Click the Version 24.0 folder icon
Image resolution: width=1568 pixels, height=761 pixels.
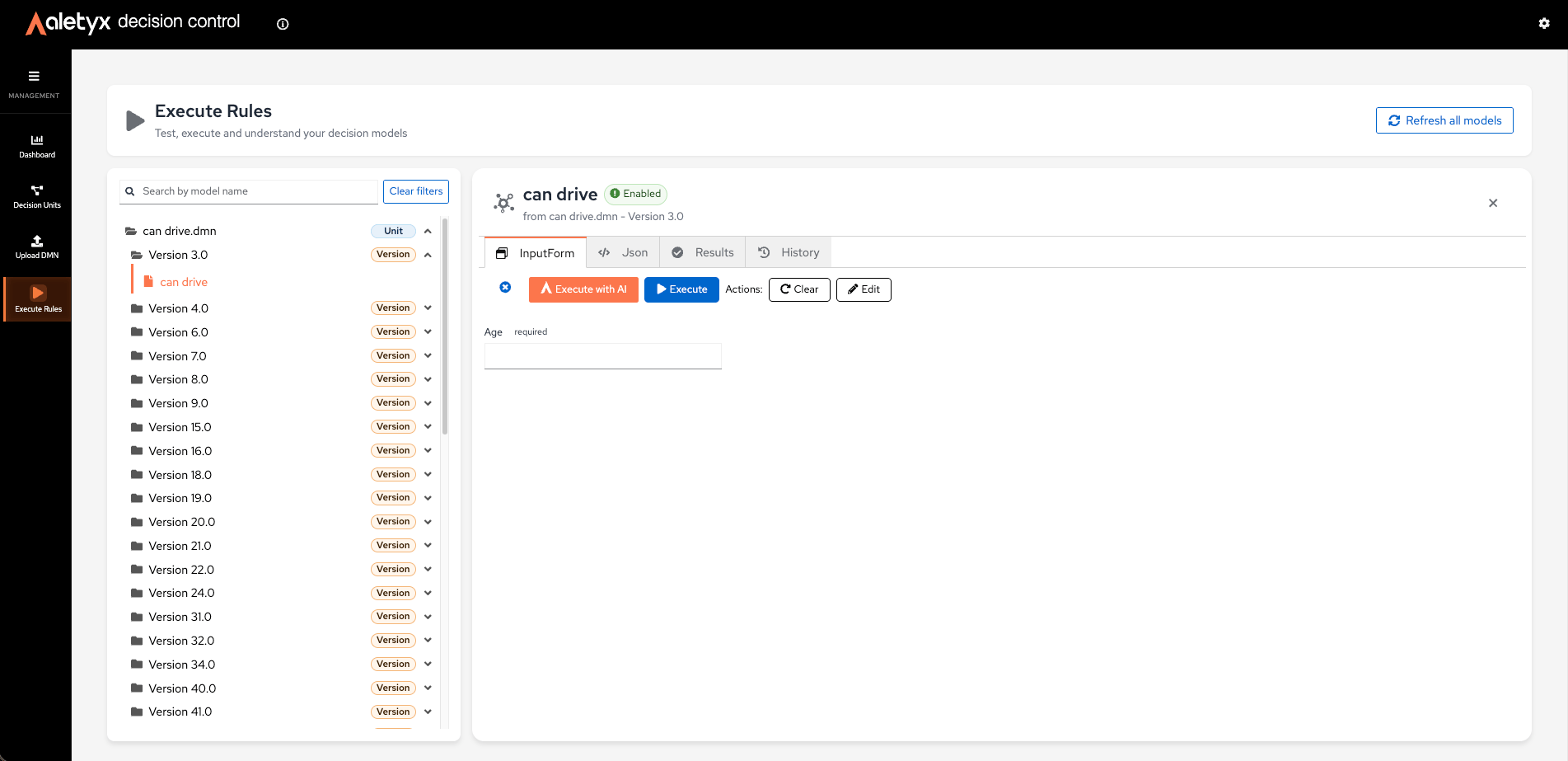137,593
